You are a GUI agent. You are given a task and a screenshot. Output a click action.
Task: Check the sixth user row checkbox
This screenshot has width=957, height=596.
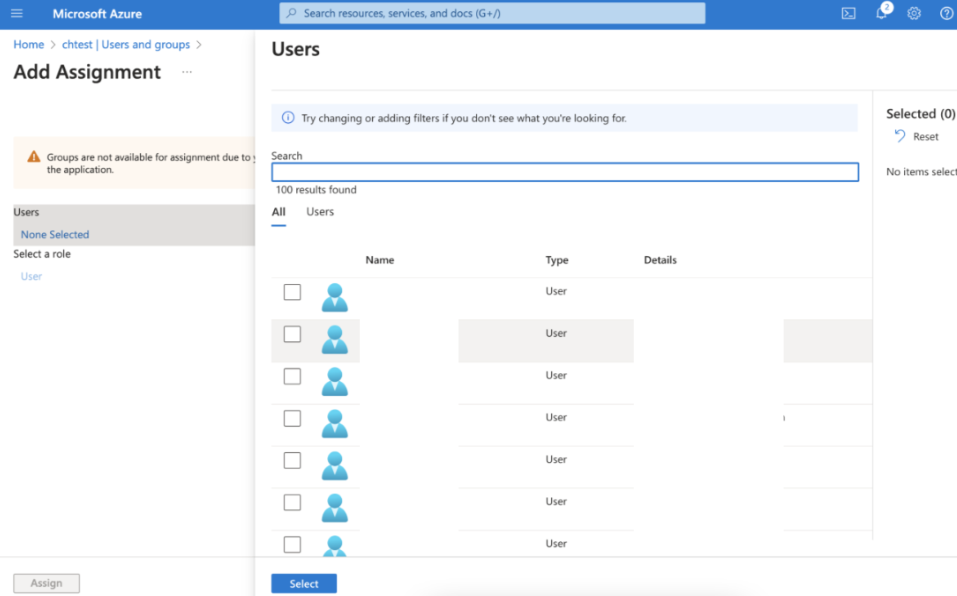pyautogui.click(x=292, y=503)
